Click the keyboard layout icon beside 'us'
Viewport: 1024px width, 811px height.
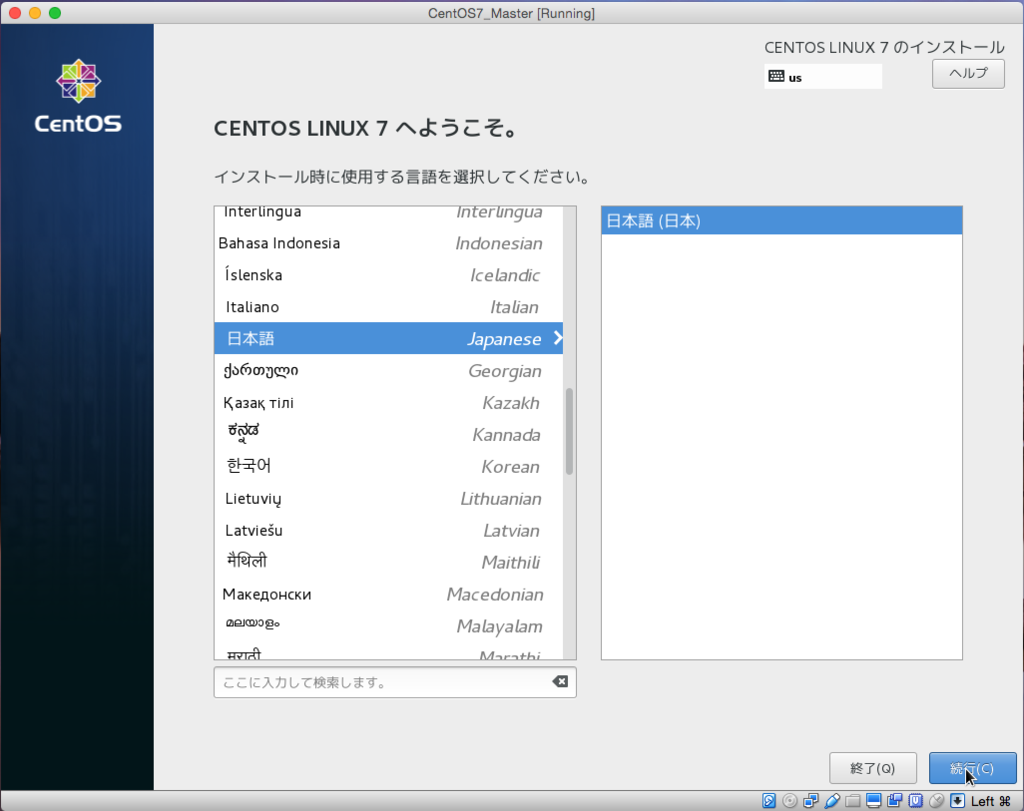click(776, 76)
